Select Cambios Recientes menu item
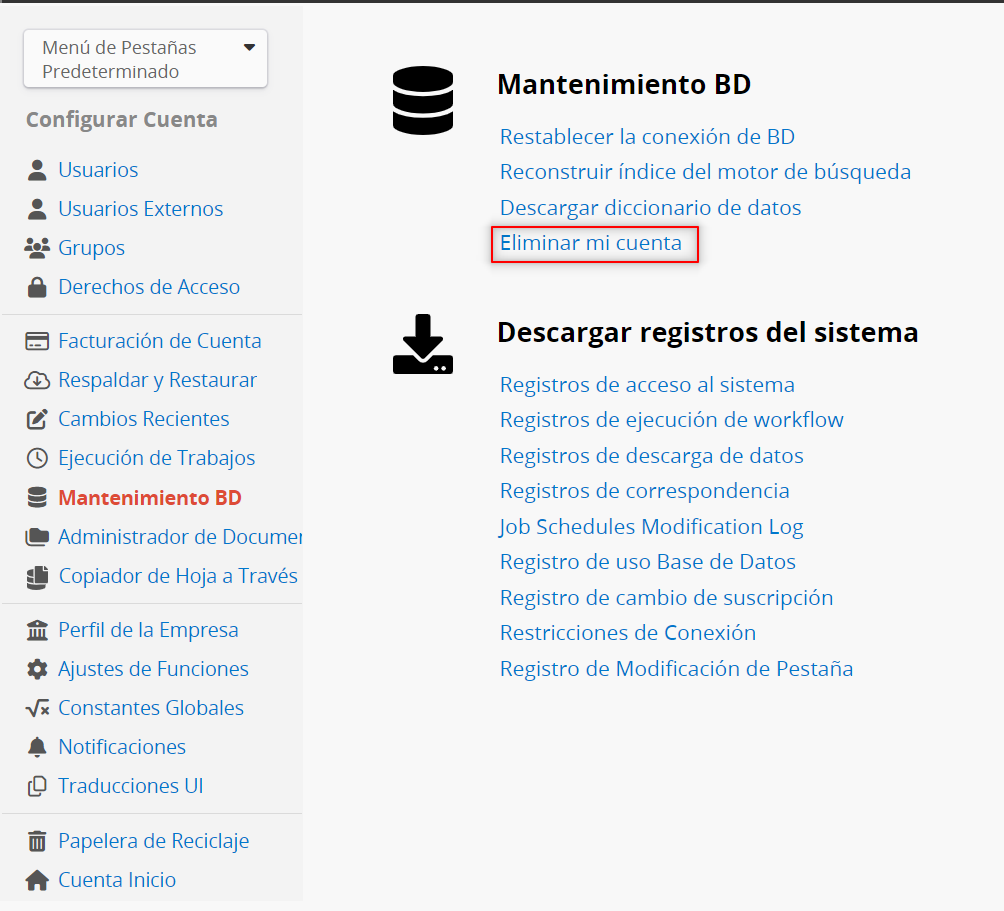This screenshot has width=1004, height=911. (x=143, y=419)
